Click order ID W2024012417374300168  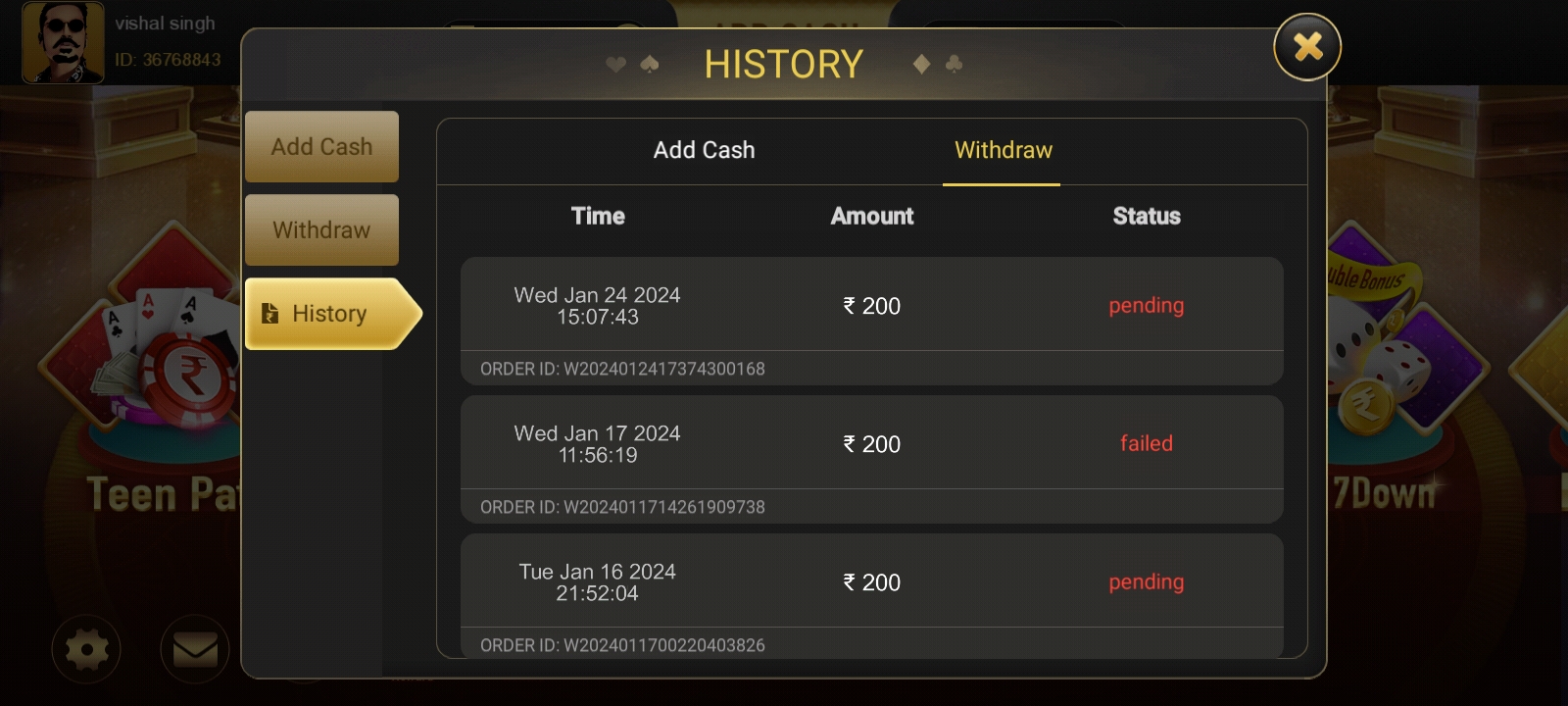pyautogui.click(x=622, y=369)
